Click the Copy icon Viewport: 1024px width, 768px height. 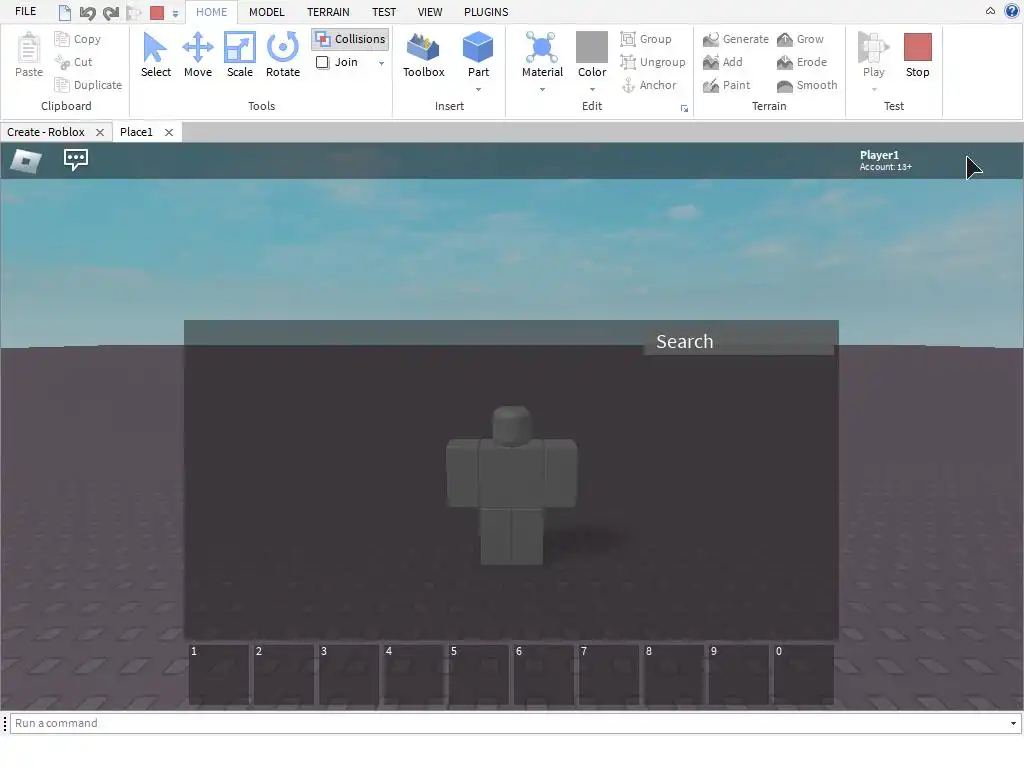62,39
